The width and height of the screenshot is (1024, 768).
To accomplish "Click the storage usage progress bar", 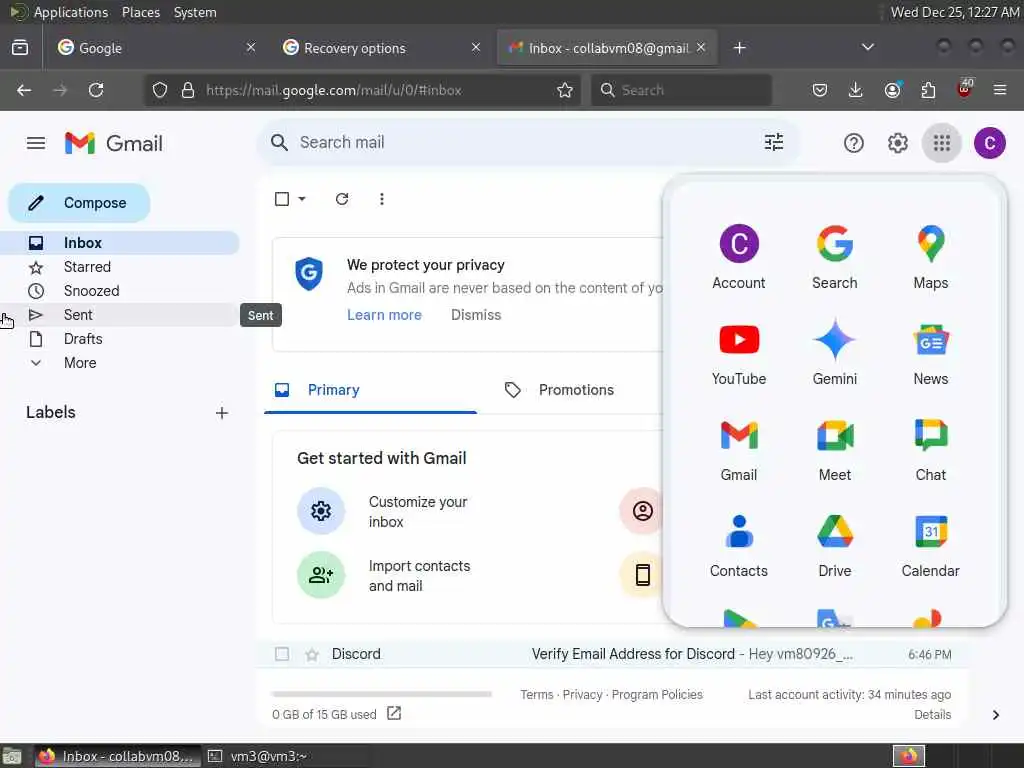I will pyautogui.click(x=381, y=694).
